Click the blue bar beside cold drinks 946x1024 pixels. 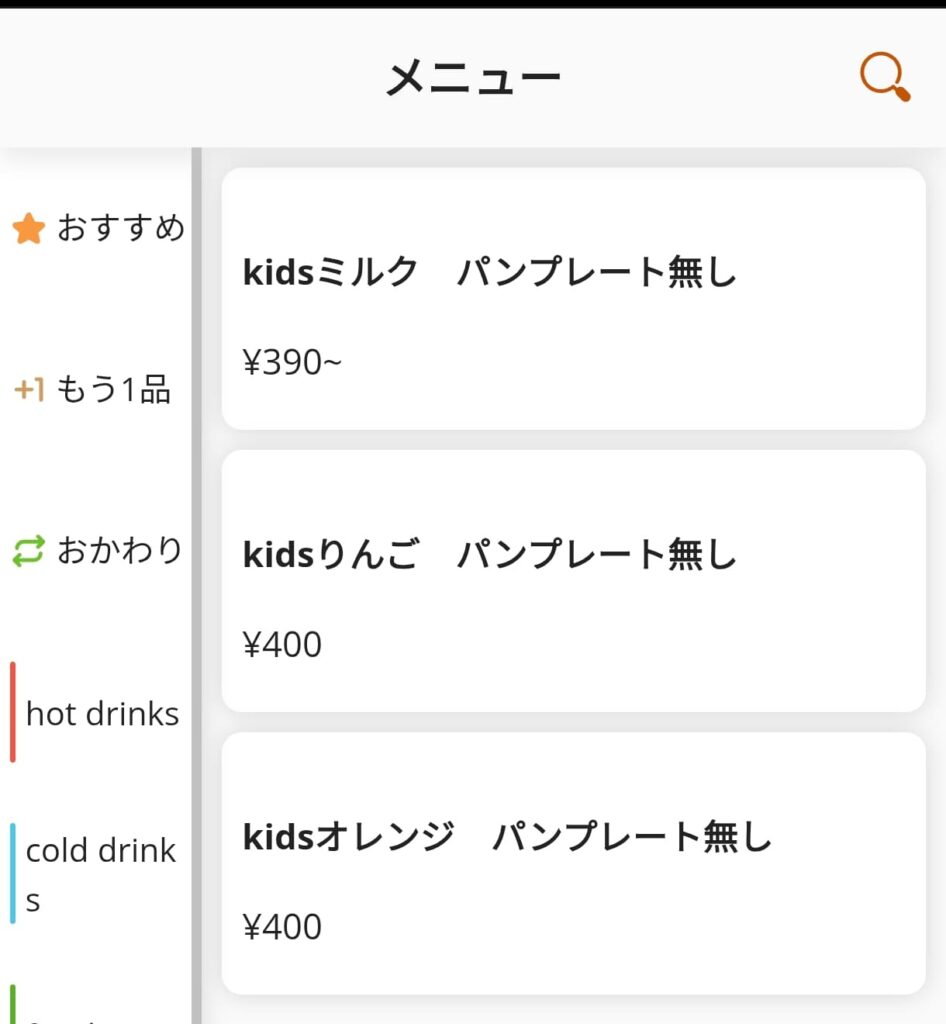click(12, 873)
